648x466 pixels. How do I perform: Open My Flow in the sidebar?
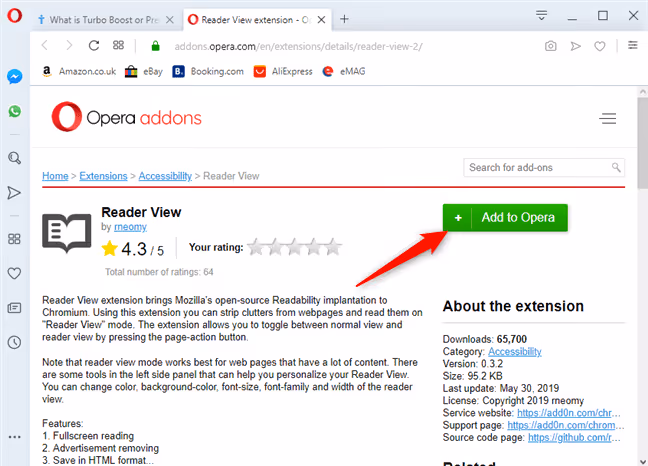(x=14, y=193)
